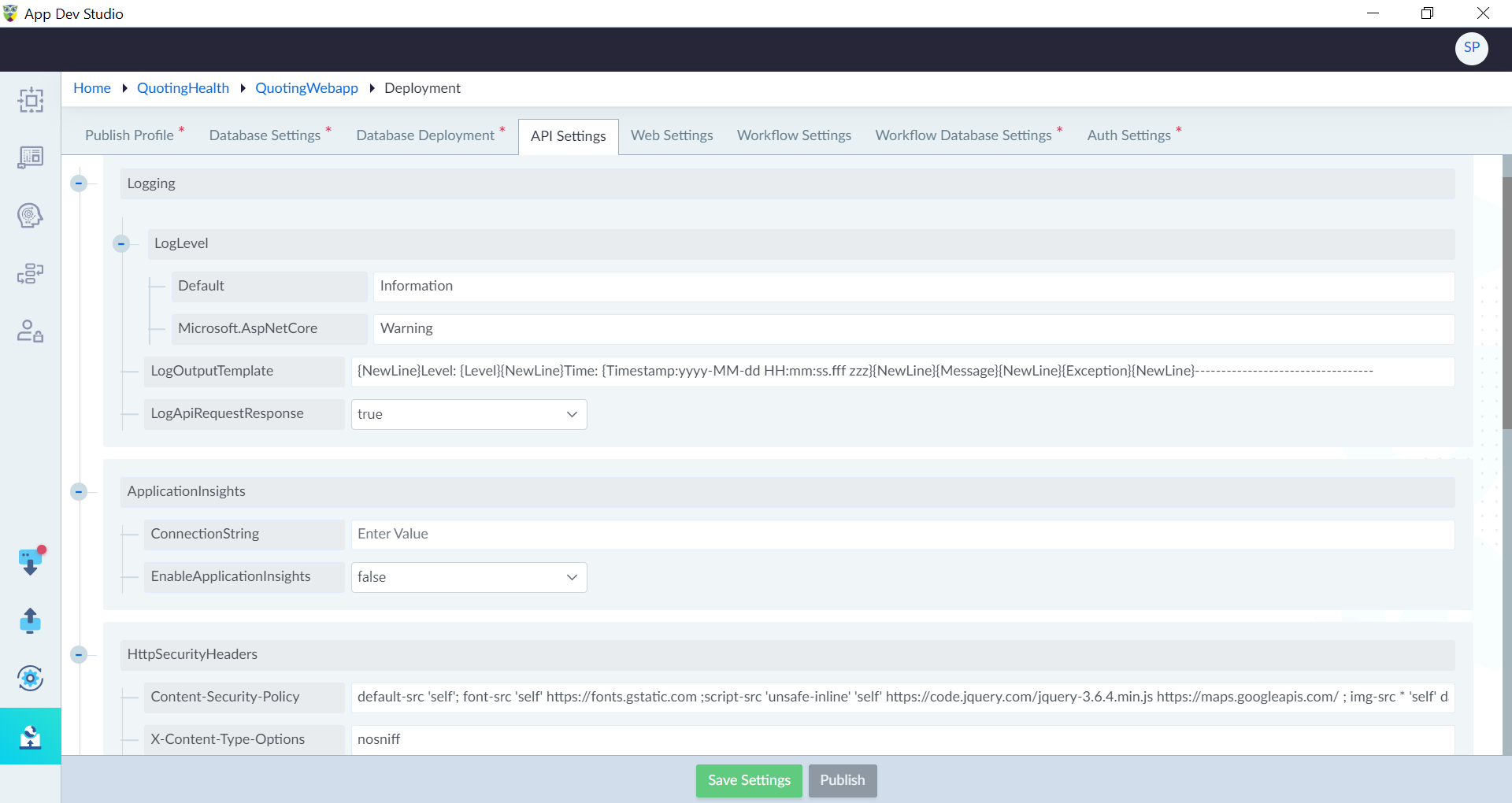Select the API Settings tab
This screenshot has width=1512, height=803.
[569, 136]
